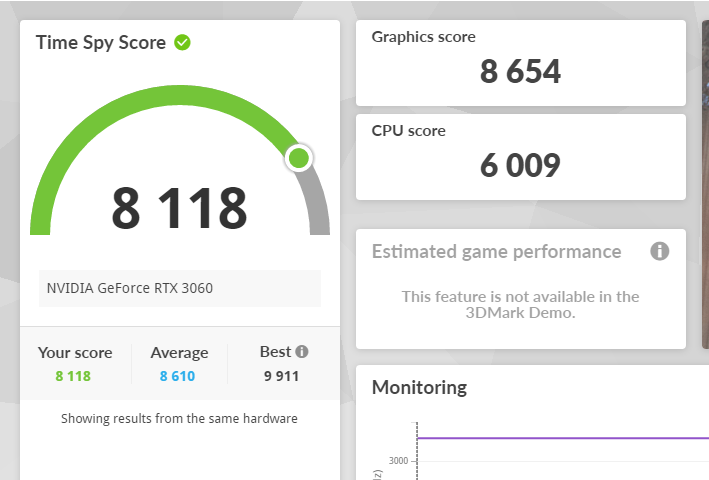
Task: Click the Monitoring heading
Action: pos(419,387)
